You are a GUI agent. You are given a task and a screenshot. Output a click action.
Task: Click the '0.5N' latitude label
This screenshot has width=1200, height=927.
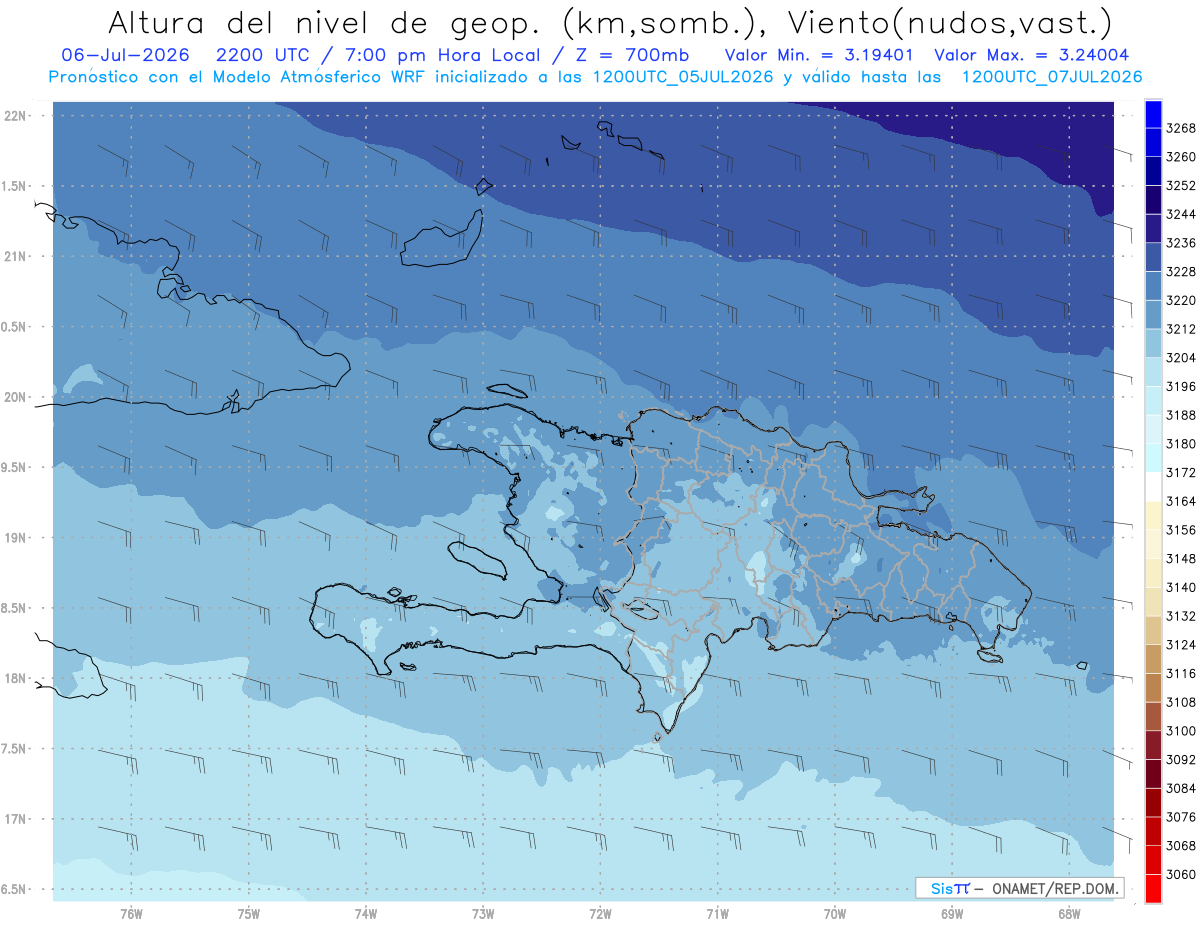pos(15,327)
